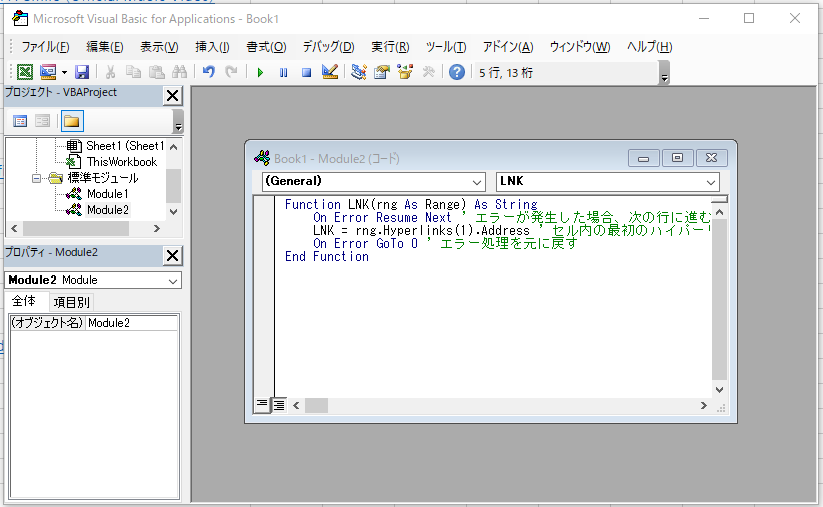Screen dimensions: 823x507
Task: Open VBA Help question mark icon
Action: pyautogui.click(x=457, y=72)
